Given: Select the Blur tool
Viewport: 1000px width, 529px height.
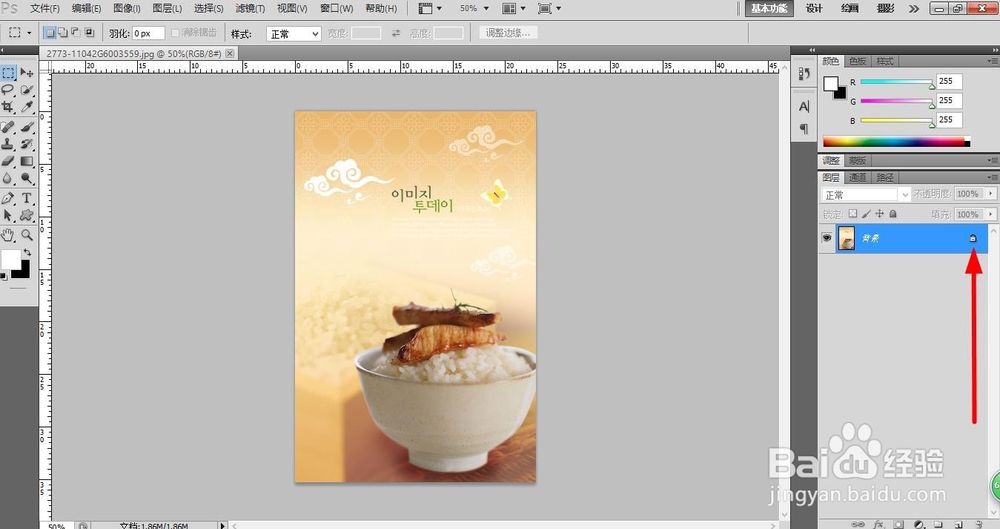Looking at the screenshot, I should click(x=8, y=178).
